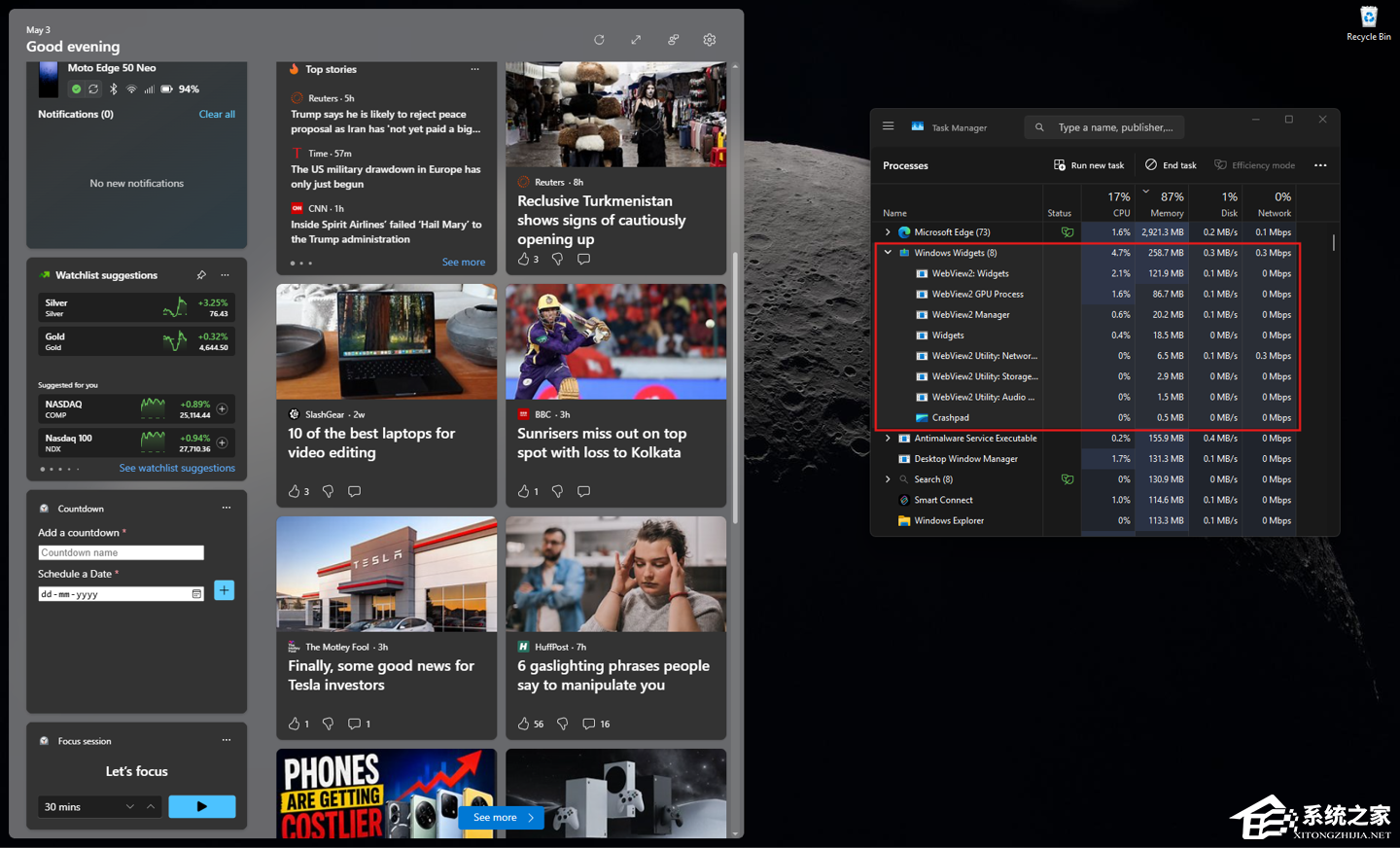Open the Gold watchlist row
This screenshot has width=1400, height=848.
click(x=136, y=341)
